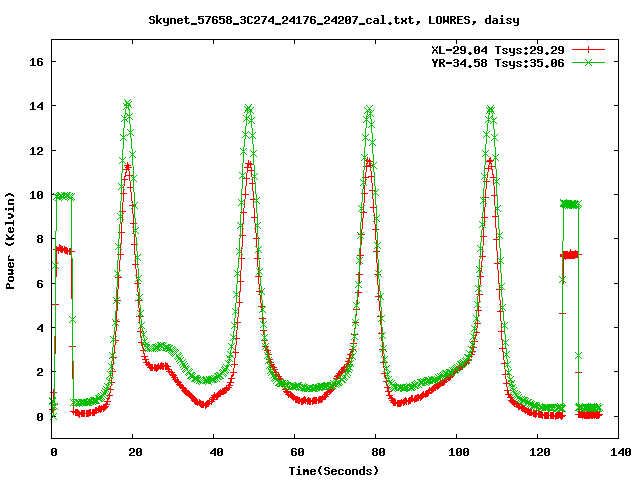Click the y-axis tick label 6

[40, 284]
